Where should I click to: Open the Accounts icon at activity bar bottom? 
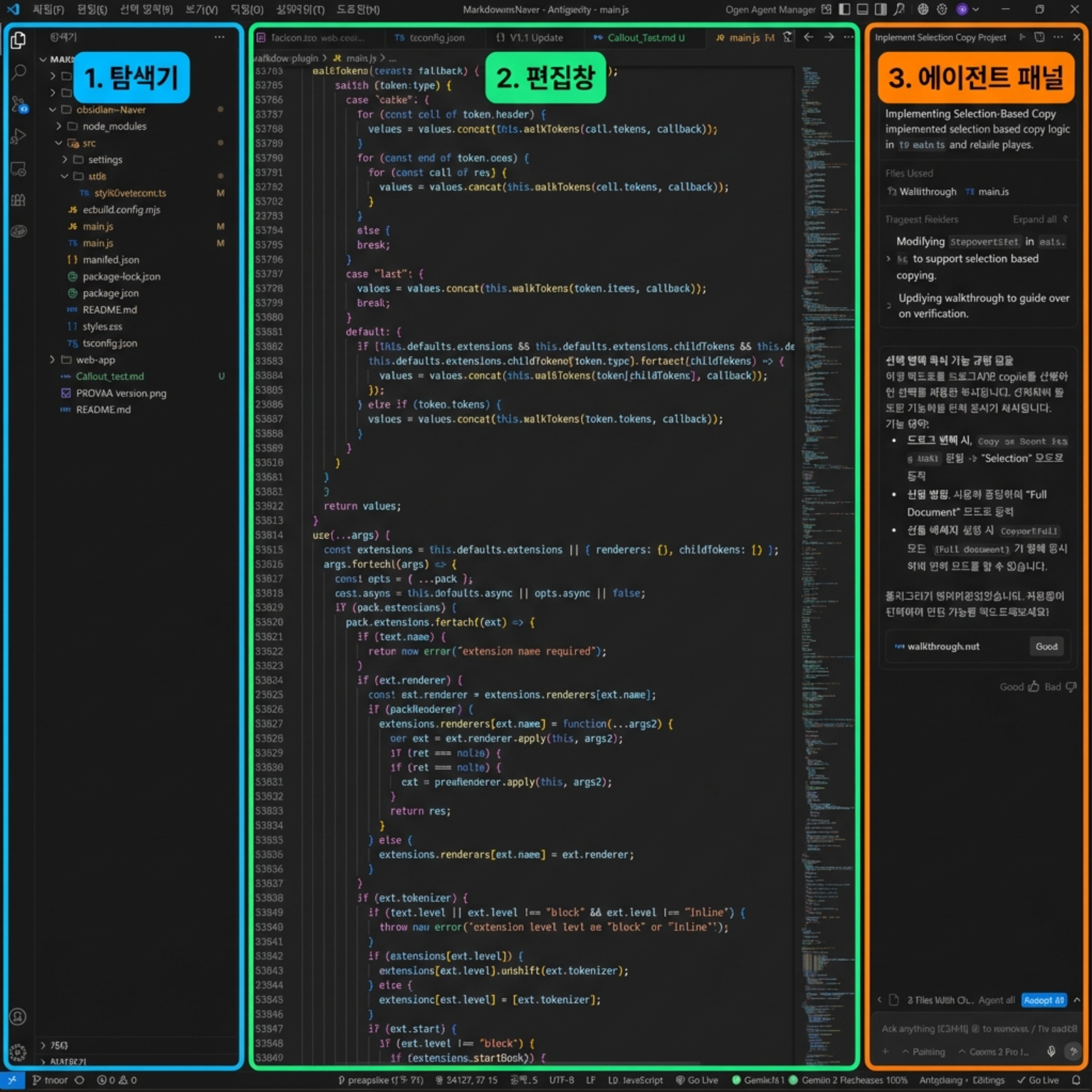point(18,1017)
